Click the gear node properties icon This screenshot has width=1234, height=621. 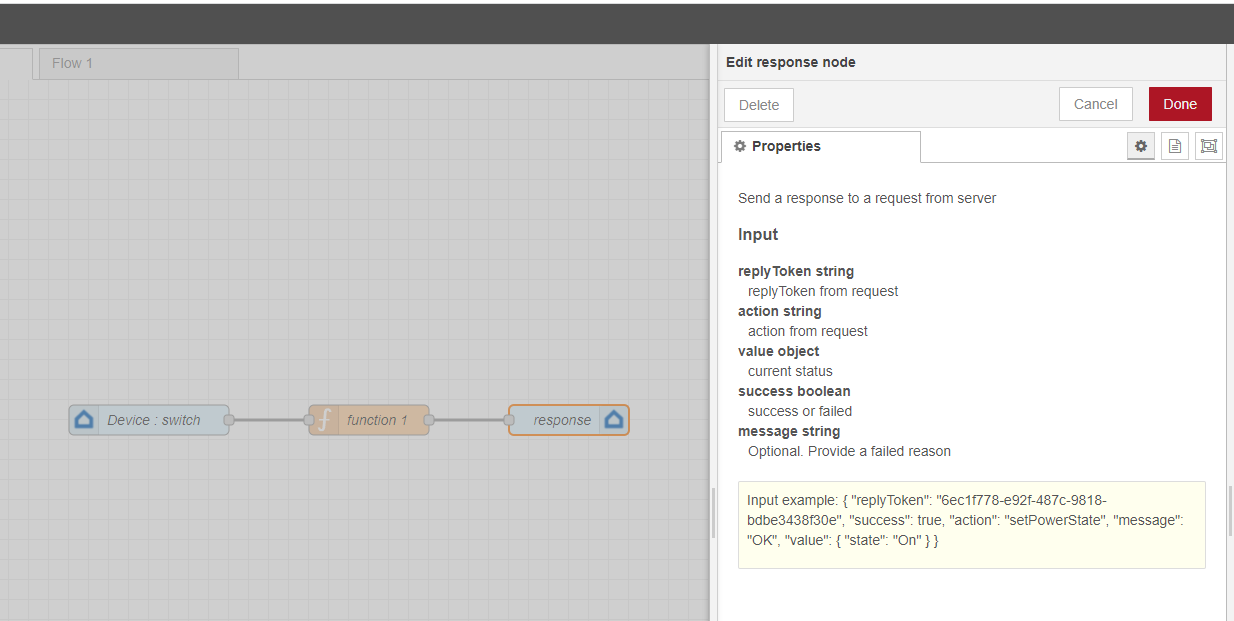tap(1141, 146)
